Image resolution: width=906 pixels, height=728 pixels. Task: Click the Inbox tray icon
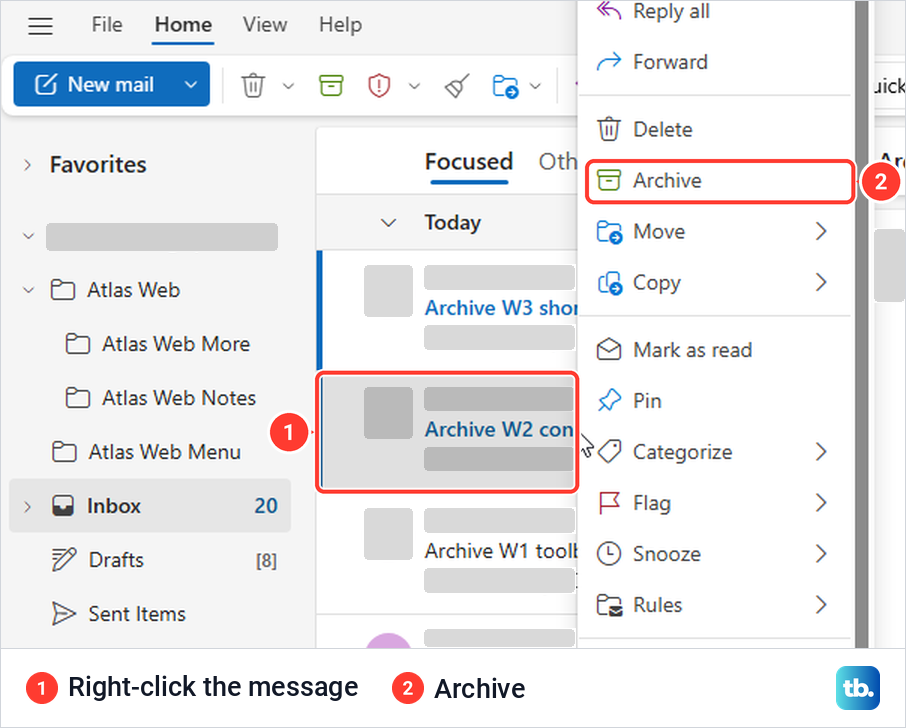pos(63,506)
